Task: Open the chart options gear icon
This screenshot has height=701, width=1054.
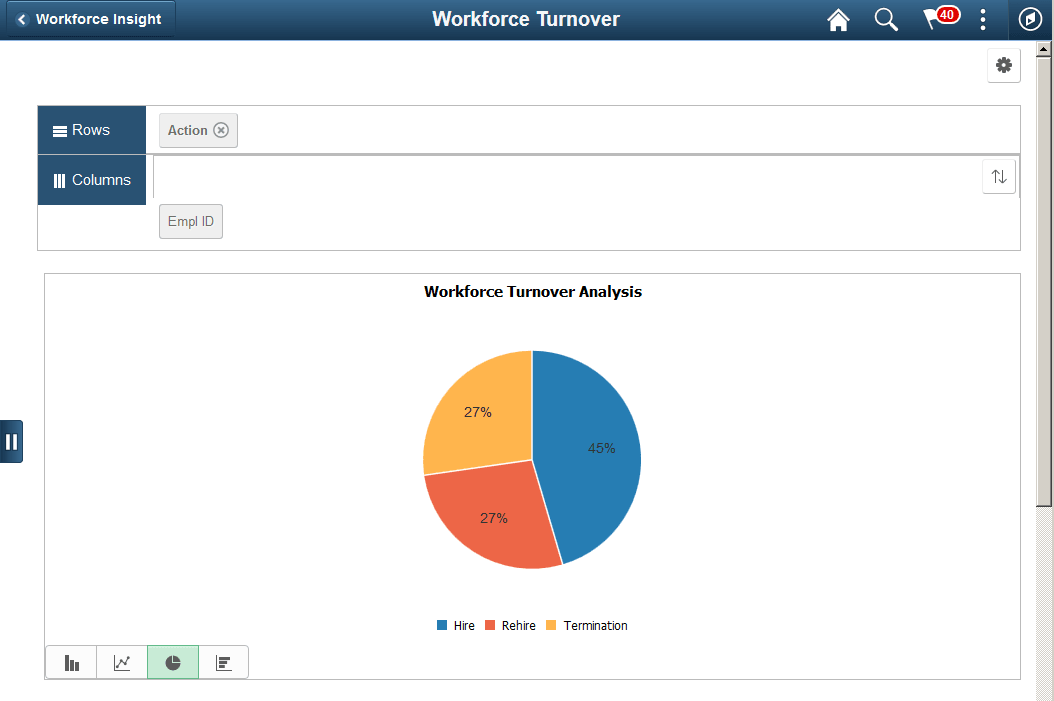Action: [1003, 65]
